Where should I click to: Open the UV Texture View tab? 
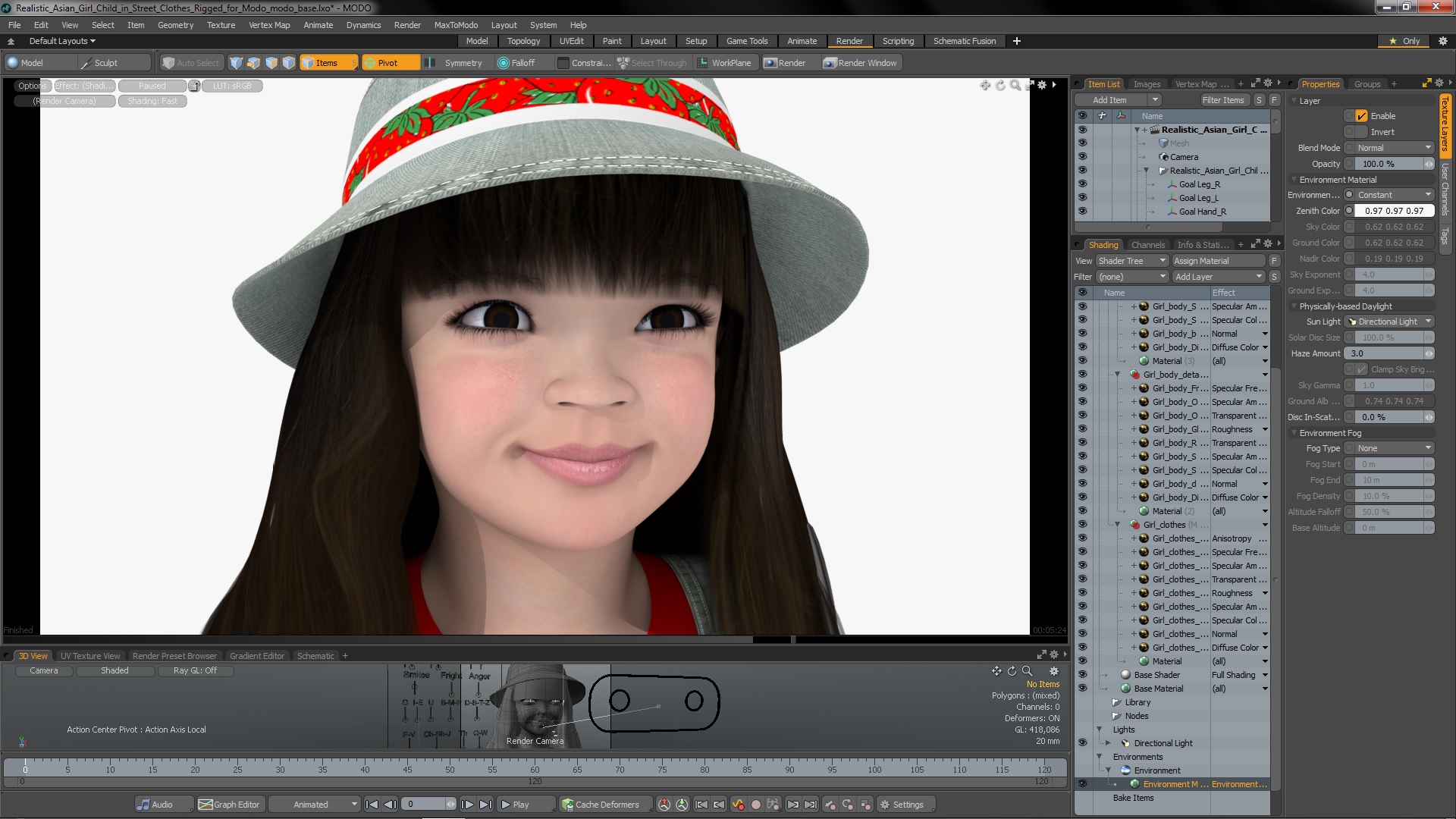pyautogui.click(x=90, y=656)
